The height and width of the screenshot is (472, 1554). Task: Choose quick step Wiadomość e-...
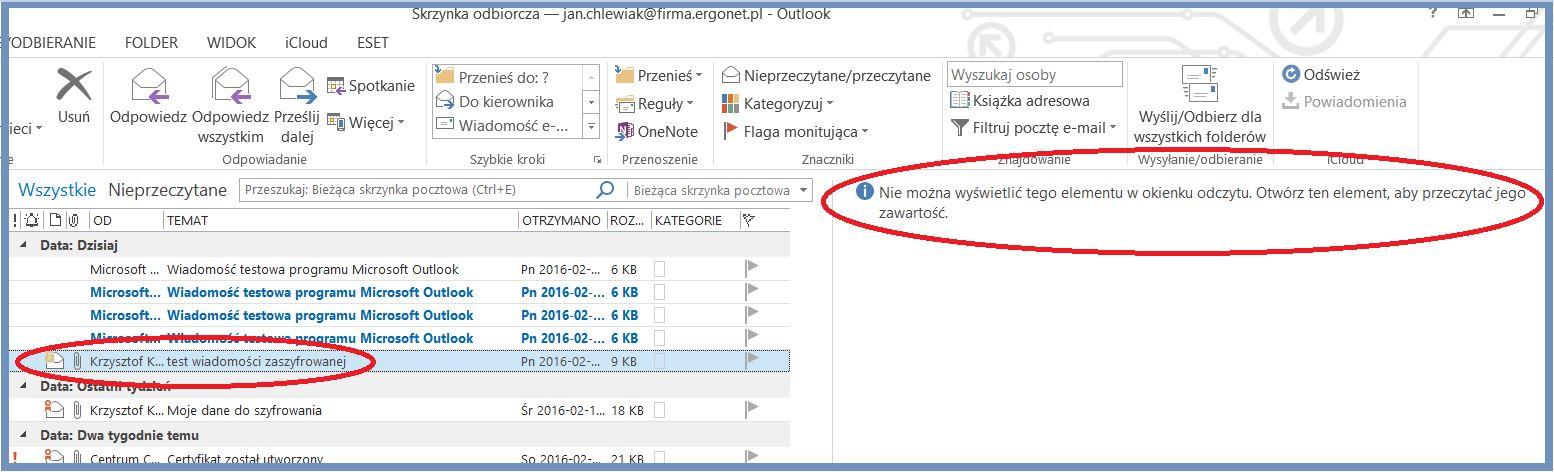point(505,126)
